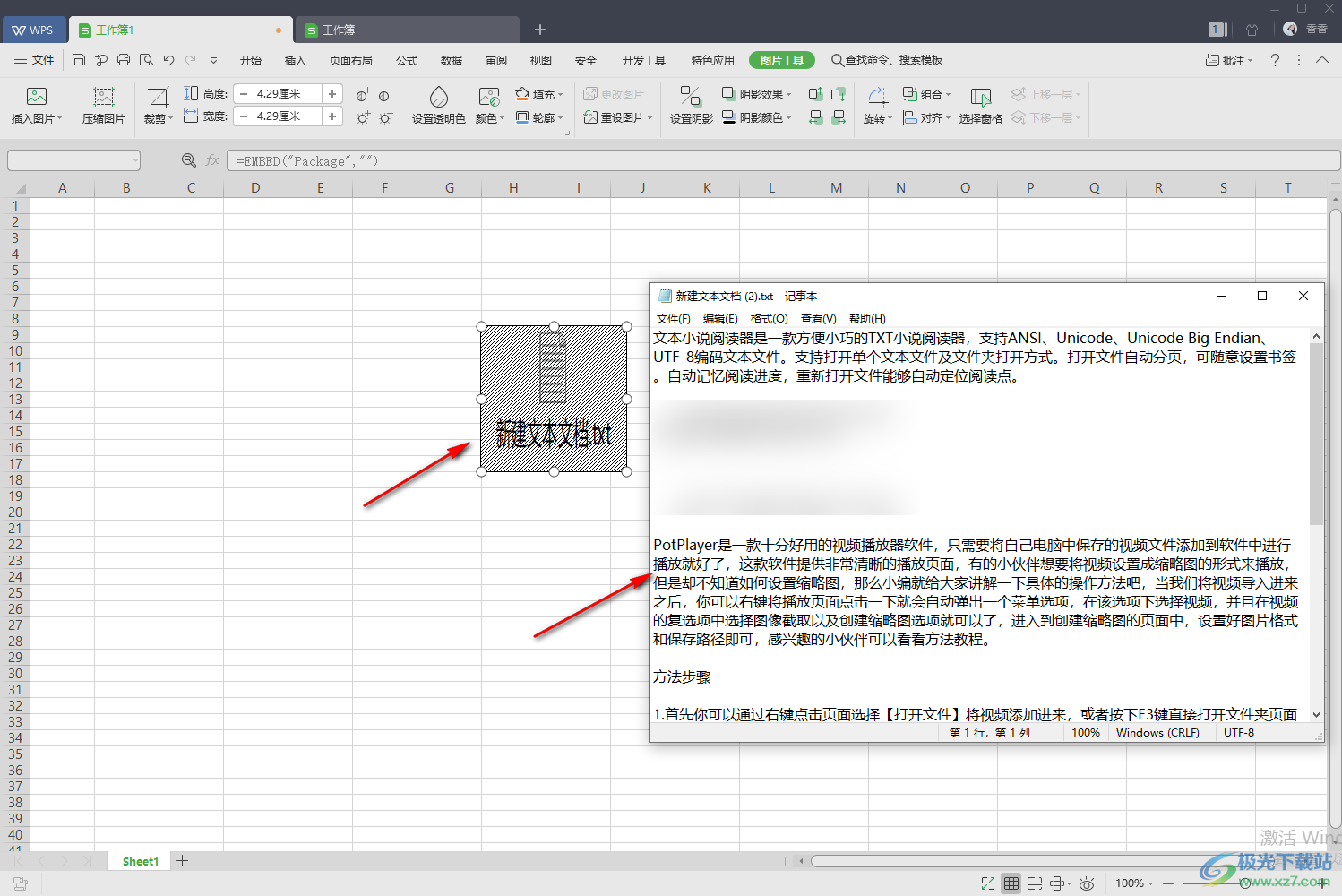Click Set Transparent Color (设置透明色)
This screenshot has width=1342, height=896.
pyautogui.click(x=439, y=105)
